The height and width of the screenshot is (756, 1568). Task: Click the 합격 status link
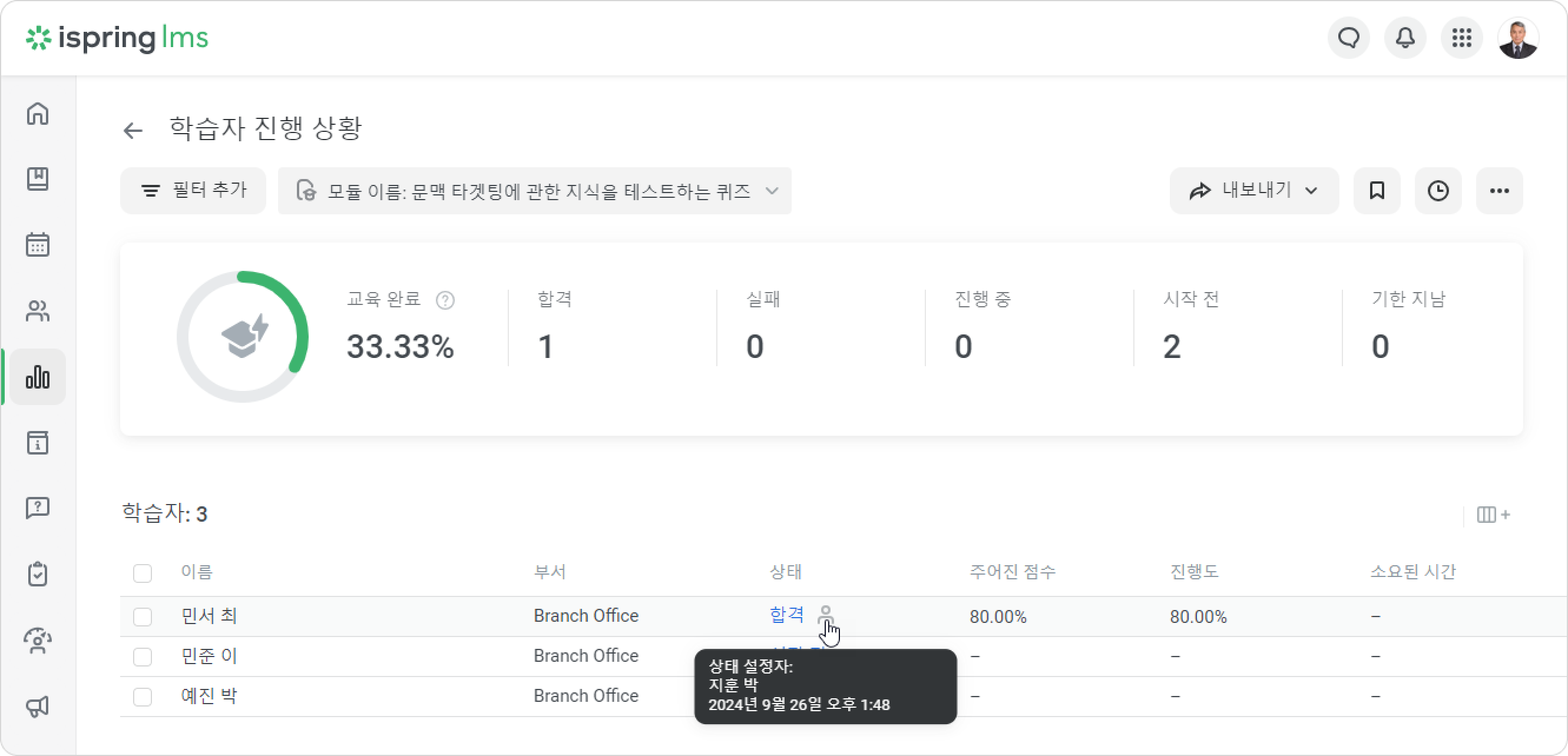click(786, 615)
